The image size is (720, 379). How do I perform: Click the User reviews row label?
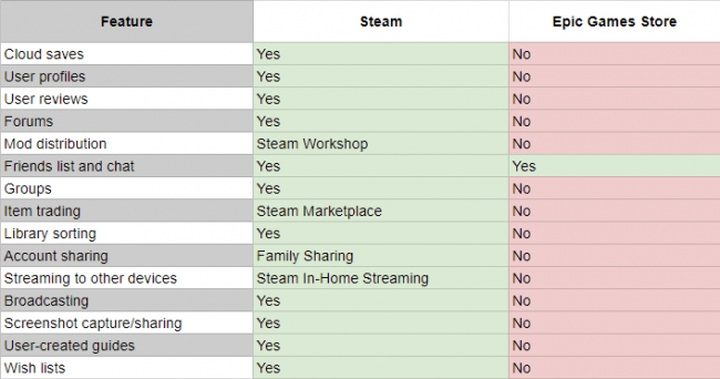pyautogui.click(x=126, y=99)
